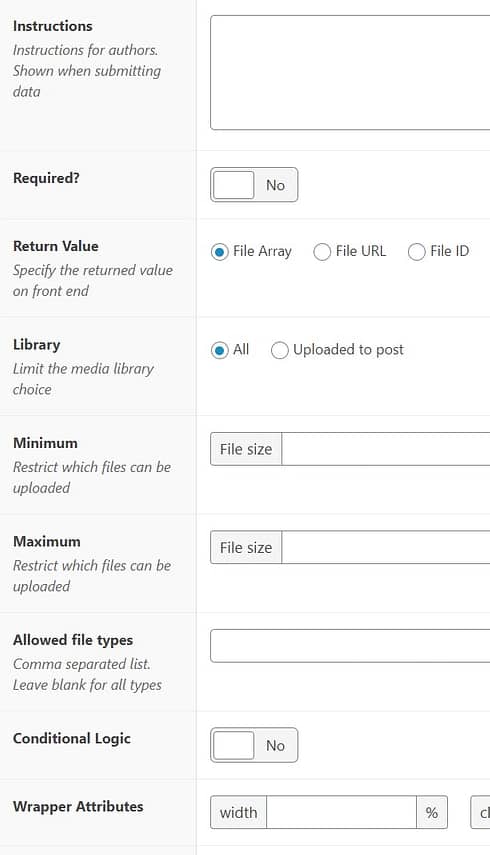The width and height of the screenshot is (490, 855).
Task: Click the Minimum file size input
Action: point(386,449)
